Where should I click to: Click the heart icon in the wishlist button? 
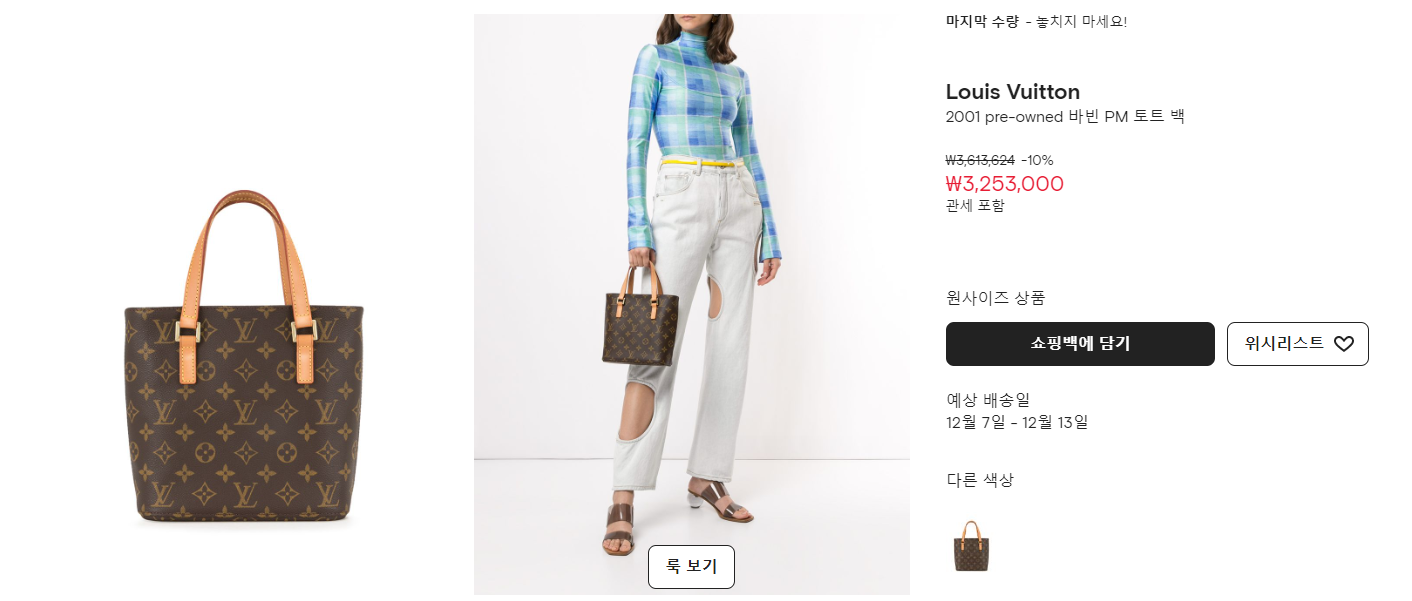[x=1344, y=344]
